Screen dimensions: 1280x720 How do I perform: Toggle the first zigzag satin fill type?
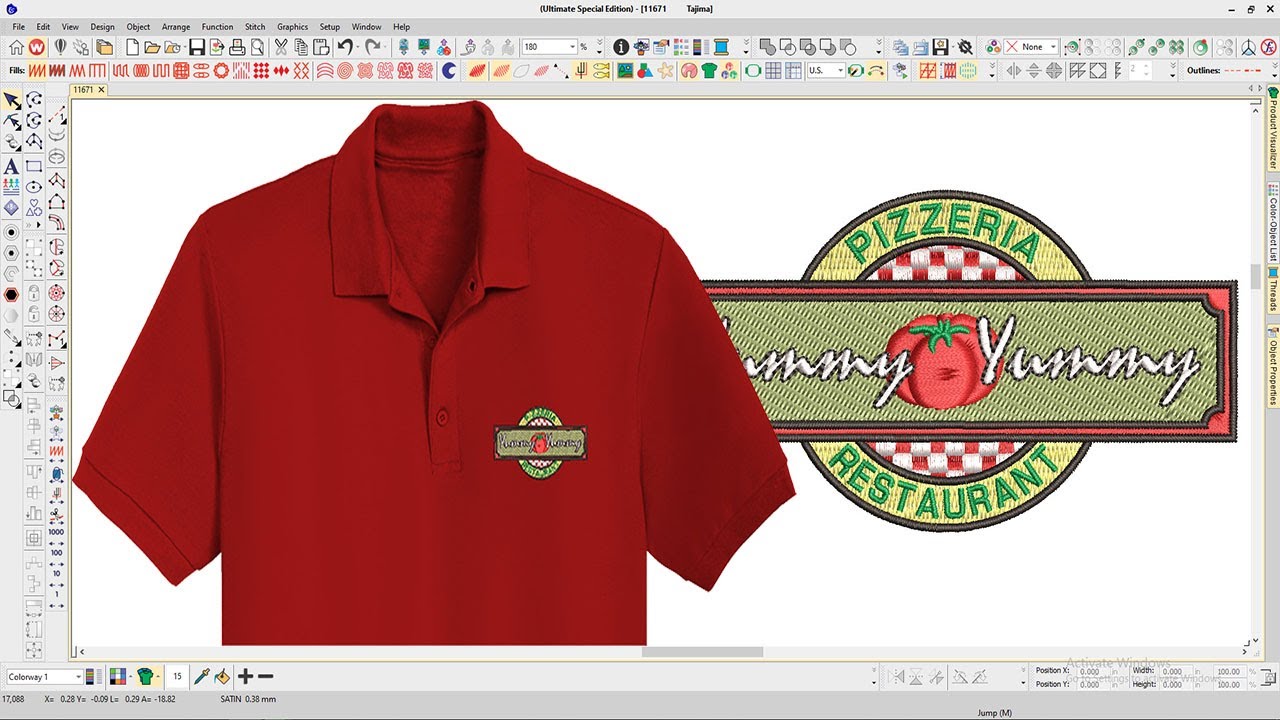(37, 71)
